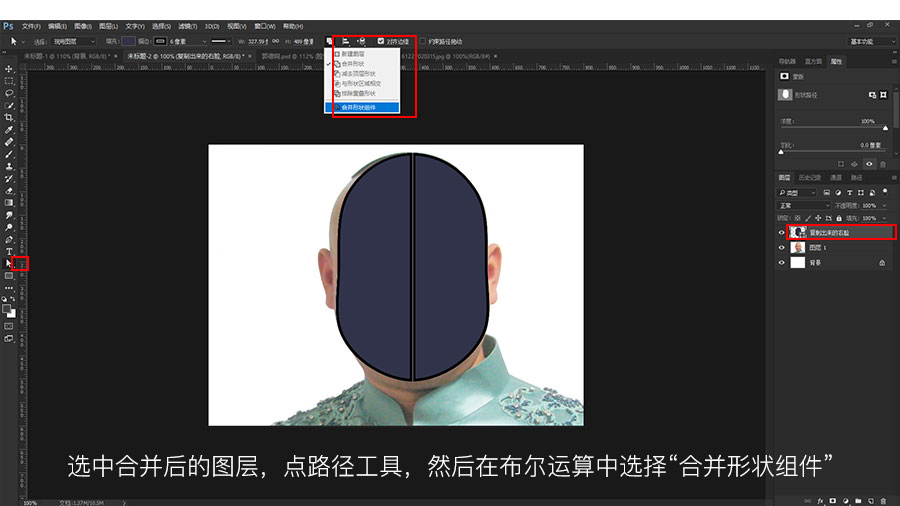Select the Crop tool

9,117
